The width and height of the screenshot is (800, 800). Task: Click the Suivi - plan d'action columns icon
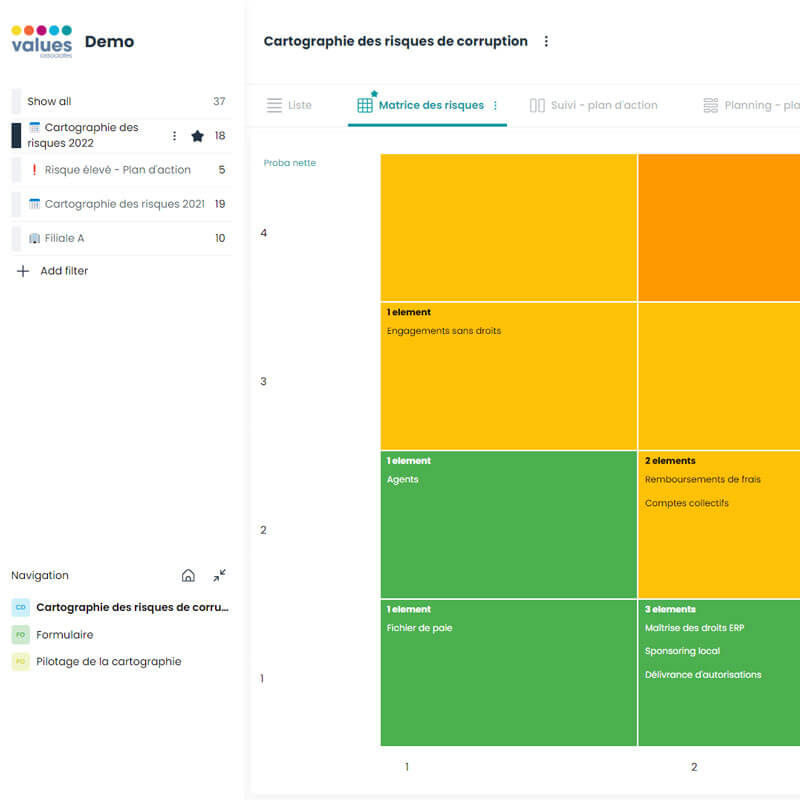[x=537, y=104]
